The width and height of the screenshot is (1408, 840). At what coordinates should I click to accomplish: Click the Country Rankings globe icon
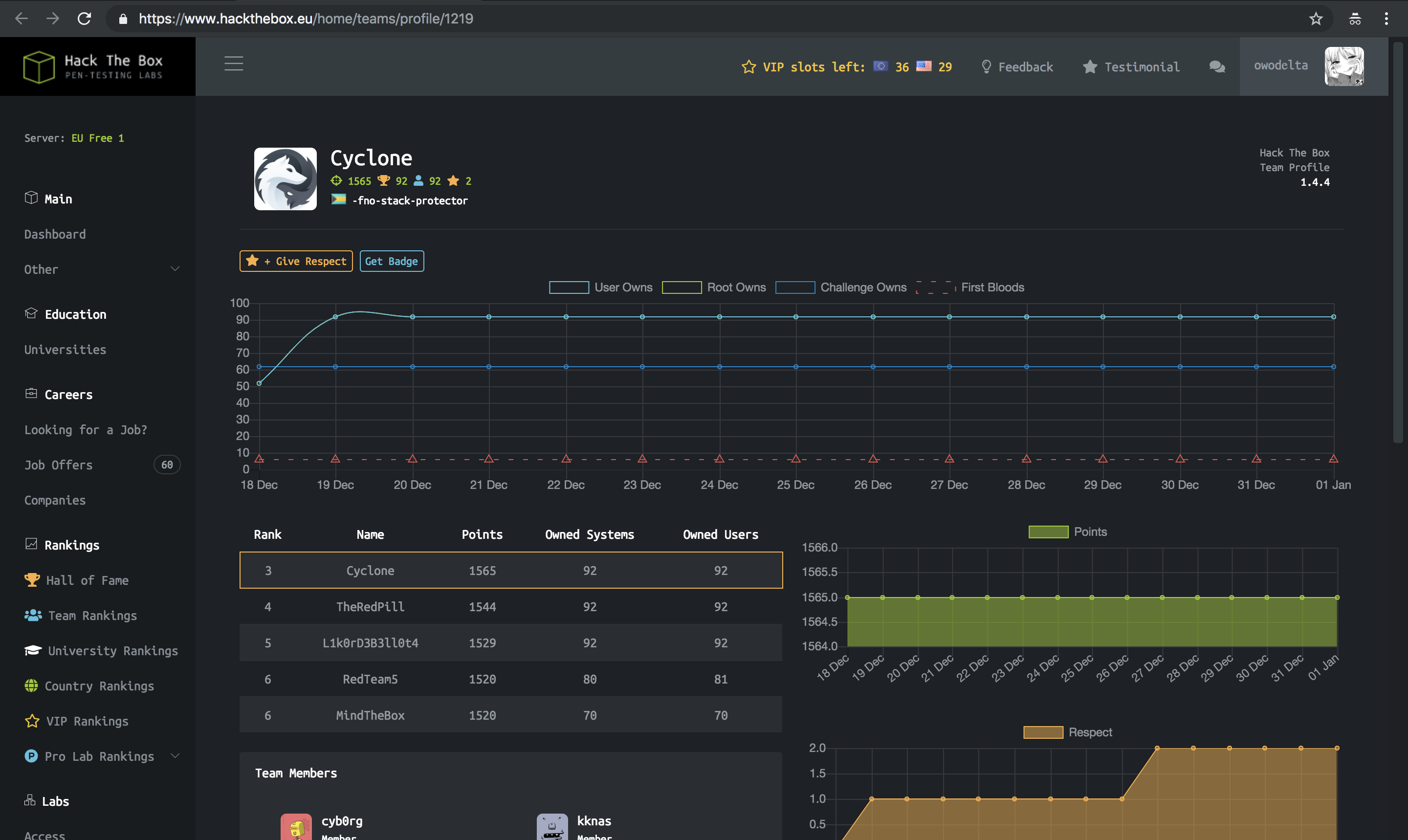31,685
